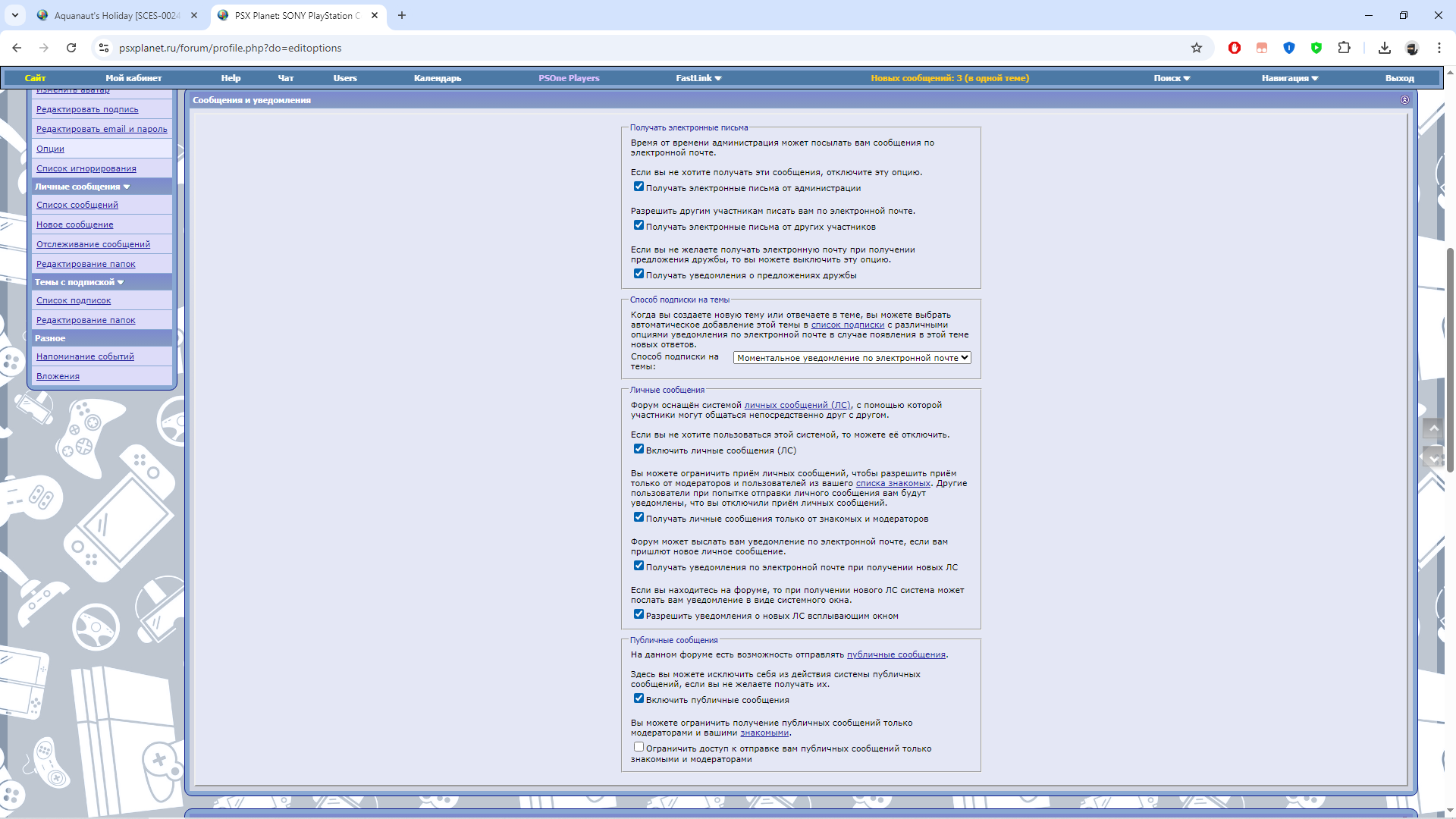Open the extensions puzzle icon

pos(1344,48)
